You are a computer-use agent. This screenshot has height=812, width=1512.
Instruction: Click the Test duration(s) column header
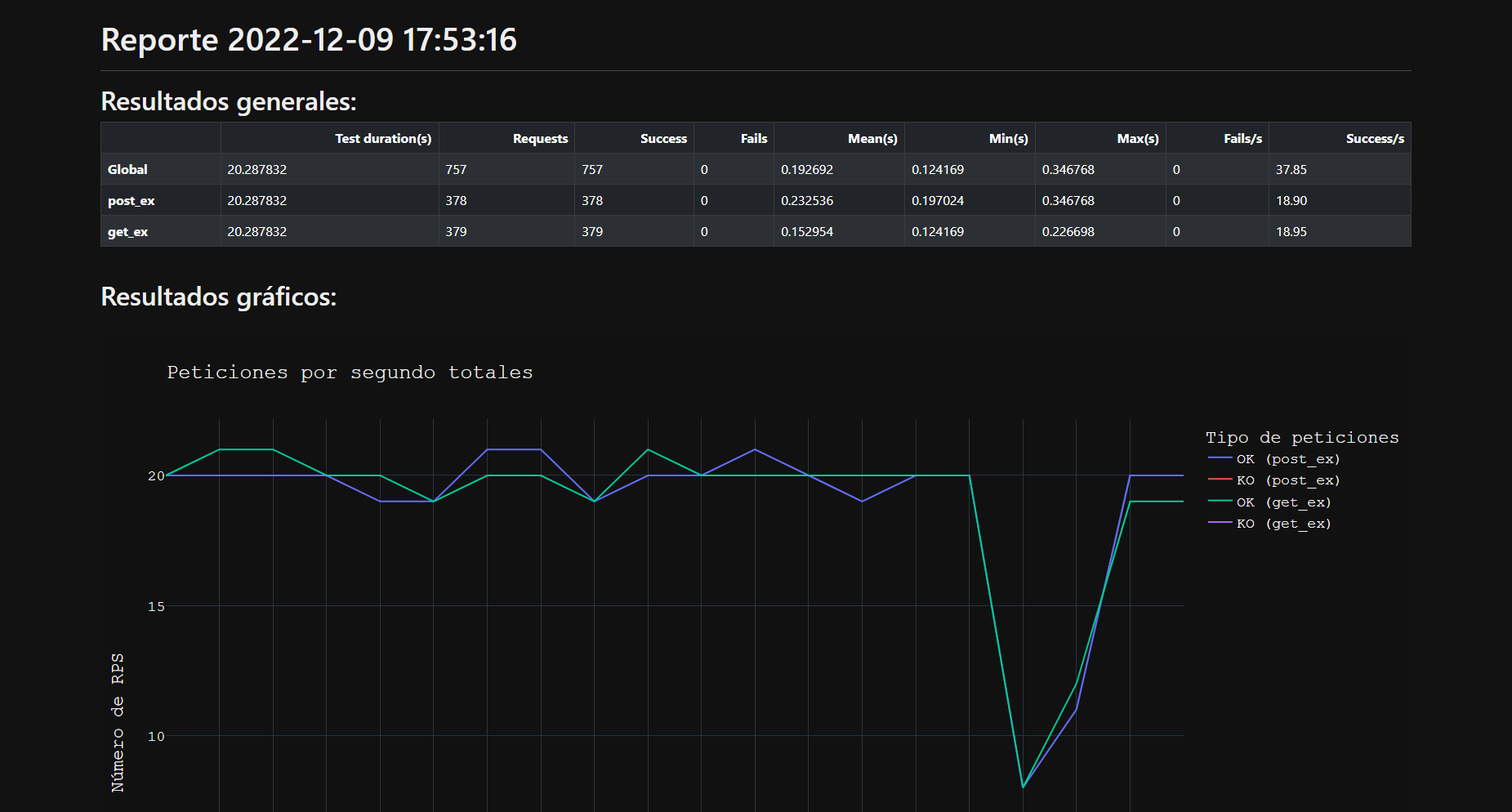click(382, 139)
